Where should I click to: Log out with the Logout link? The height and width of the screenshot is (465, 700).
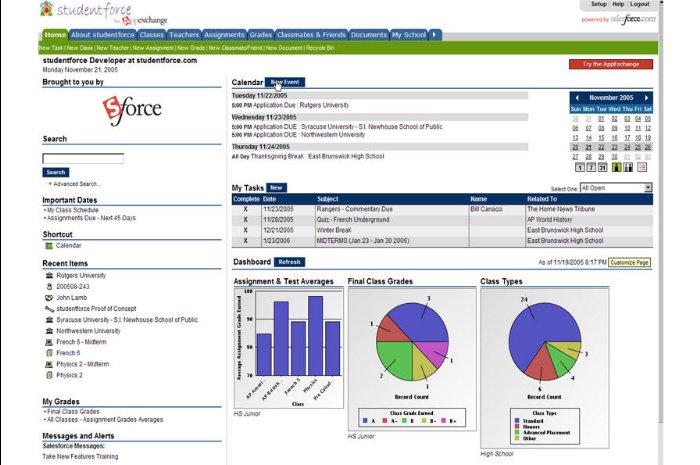(640, 4)
